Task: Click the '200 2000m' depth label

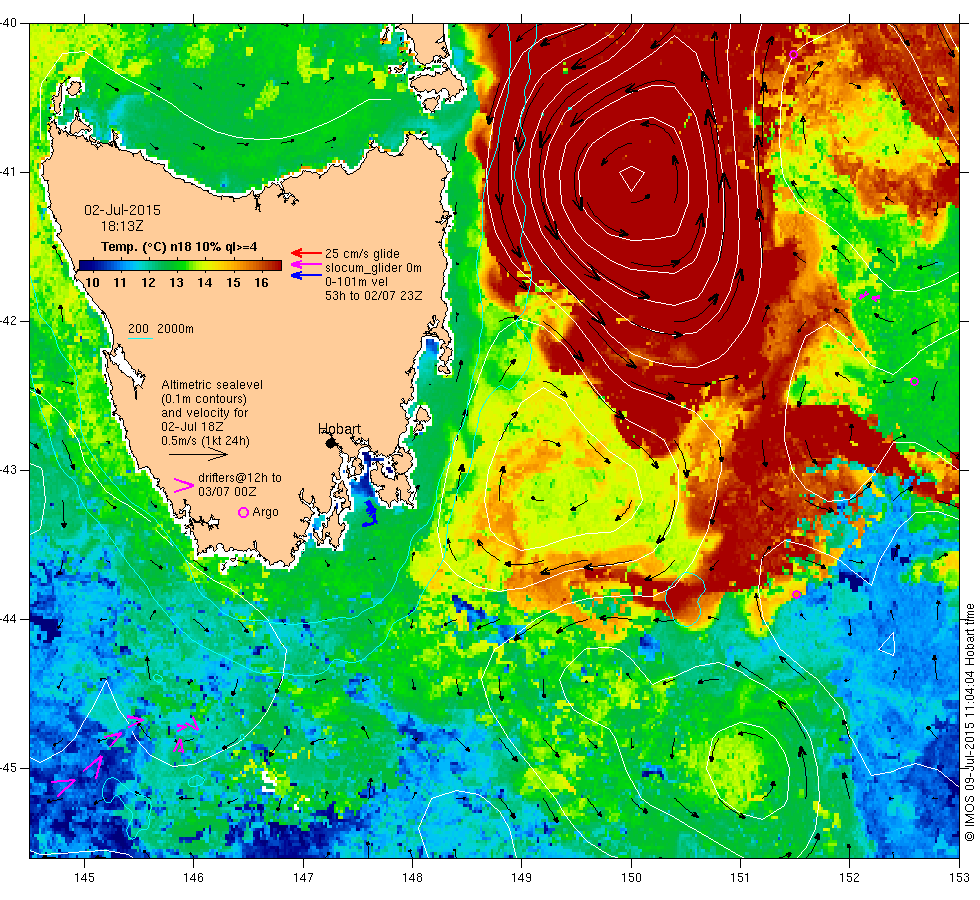Action: (x=161, y=329)
